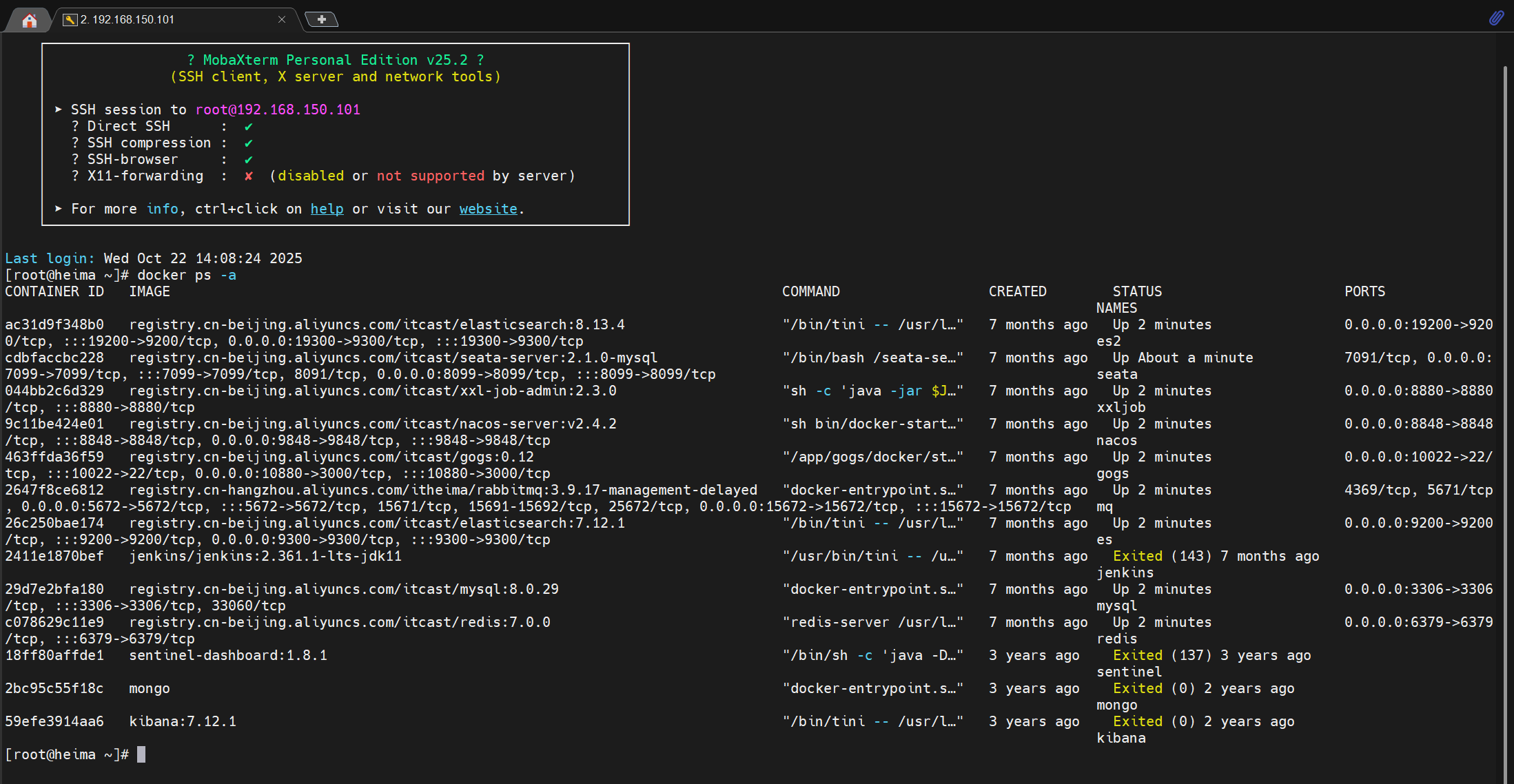Screen dimensions: 1514x784
Task: Click the vertical terminal scrollbar
Action: pyautogui.click(x=1505, y=413)
